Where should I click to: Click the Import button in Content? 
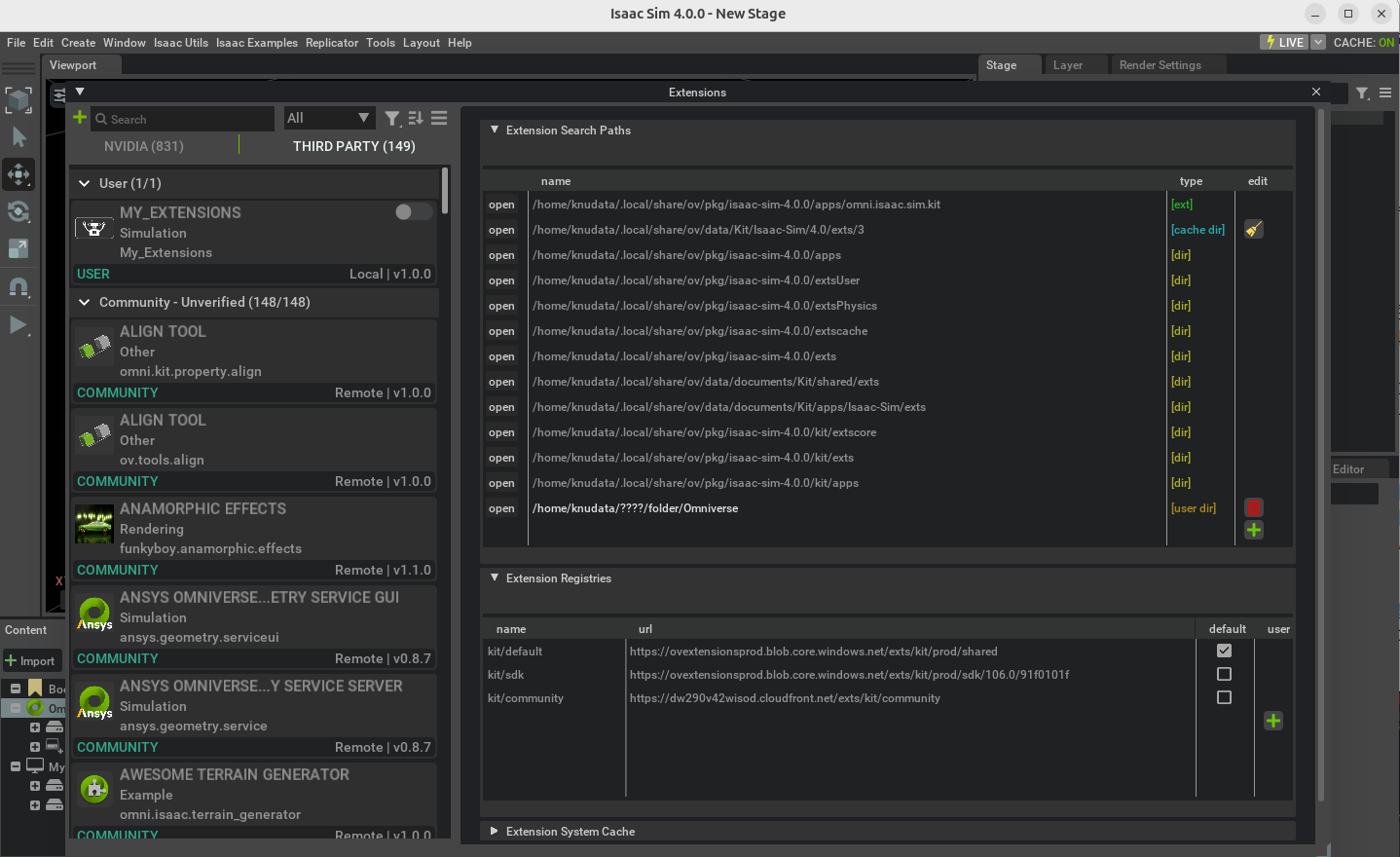pos(32,660)
